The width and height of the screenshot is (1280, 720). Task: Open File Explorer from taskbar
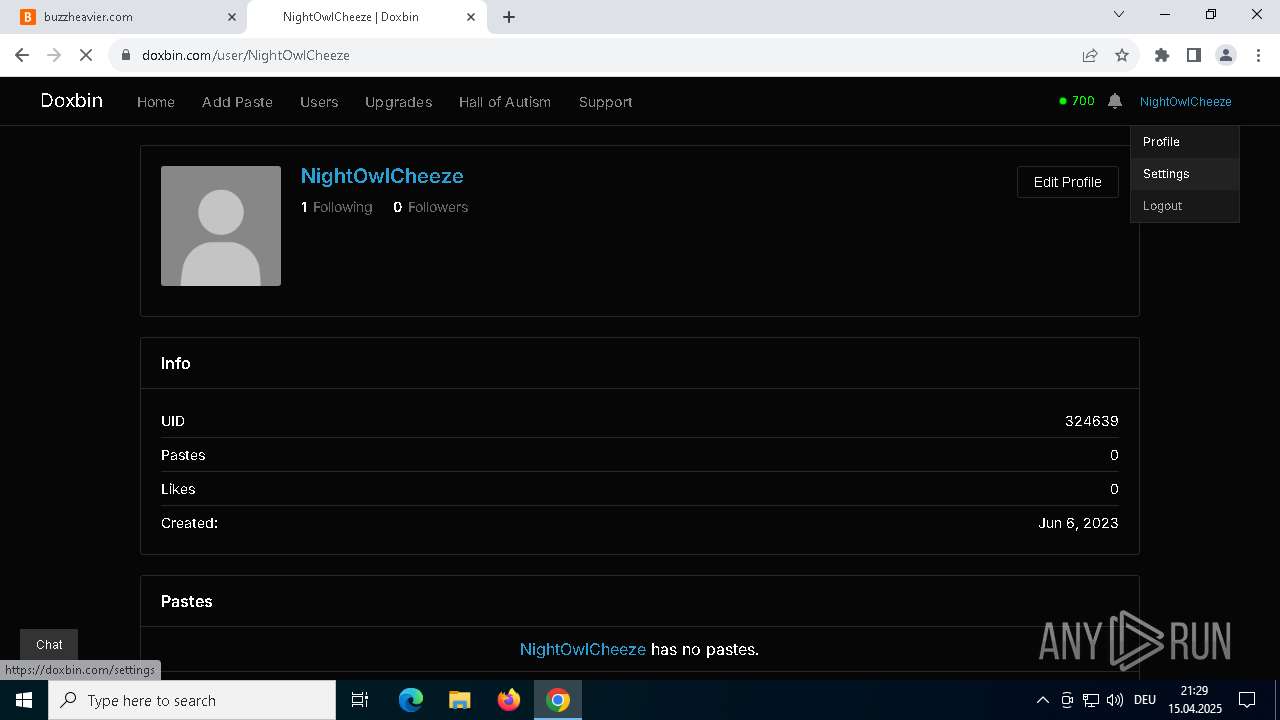coord(460,700)
